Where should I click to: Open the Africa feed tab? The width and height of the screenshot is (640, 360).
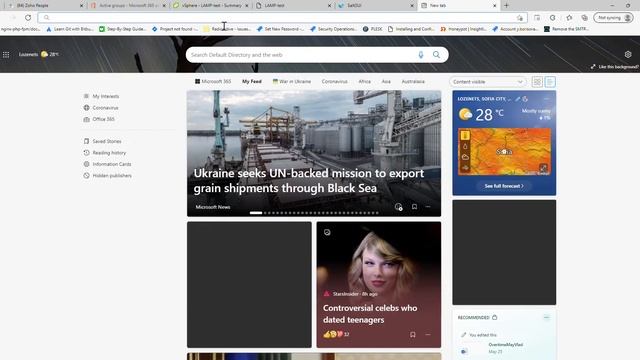[x=364, y=82]
